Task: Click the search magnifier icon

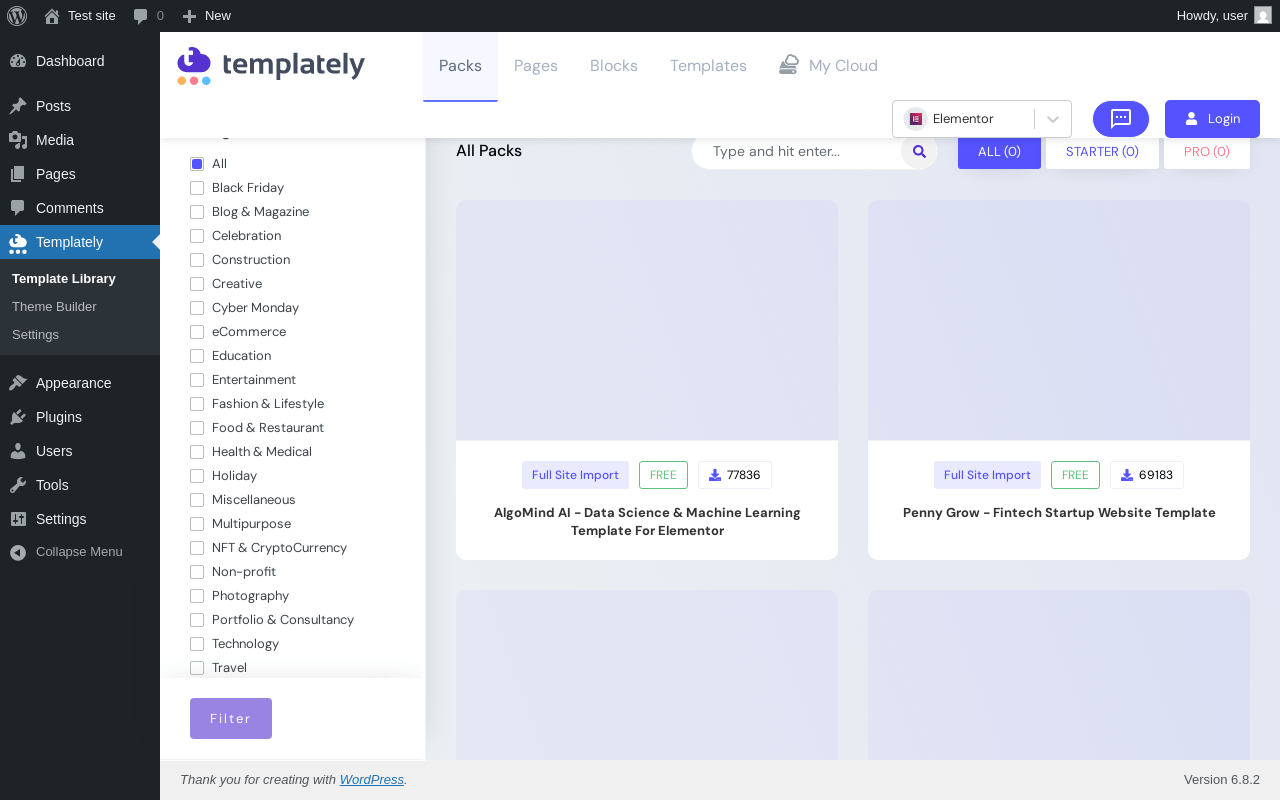Action: tap(919, 152)
